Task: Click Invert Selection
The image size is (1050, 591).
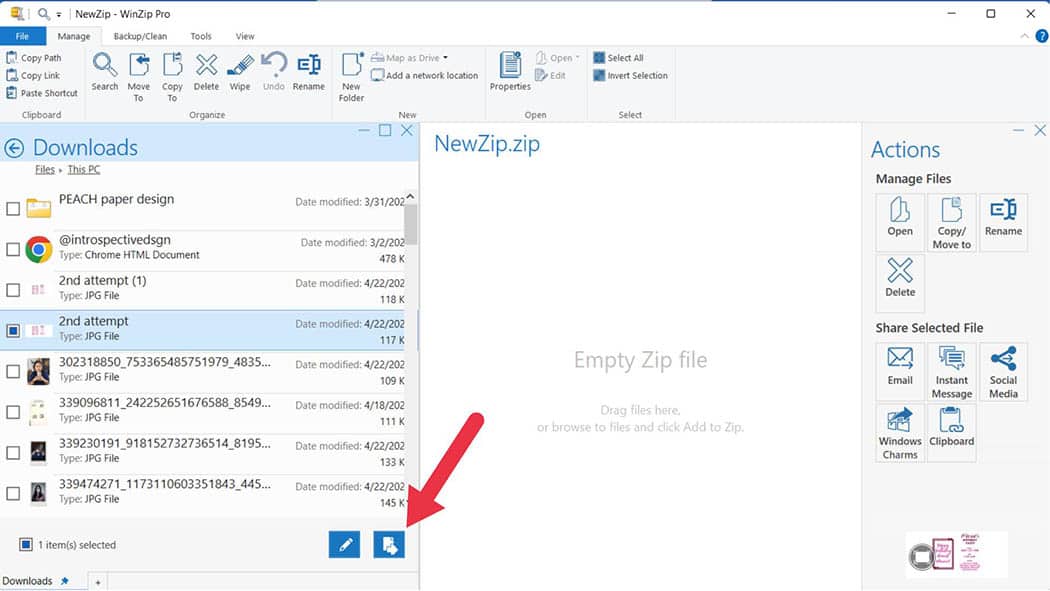Action: (x=631, y=76)
